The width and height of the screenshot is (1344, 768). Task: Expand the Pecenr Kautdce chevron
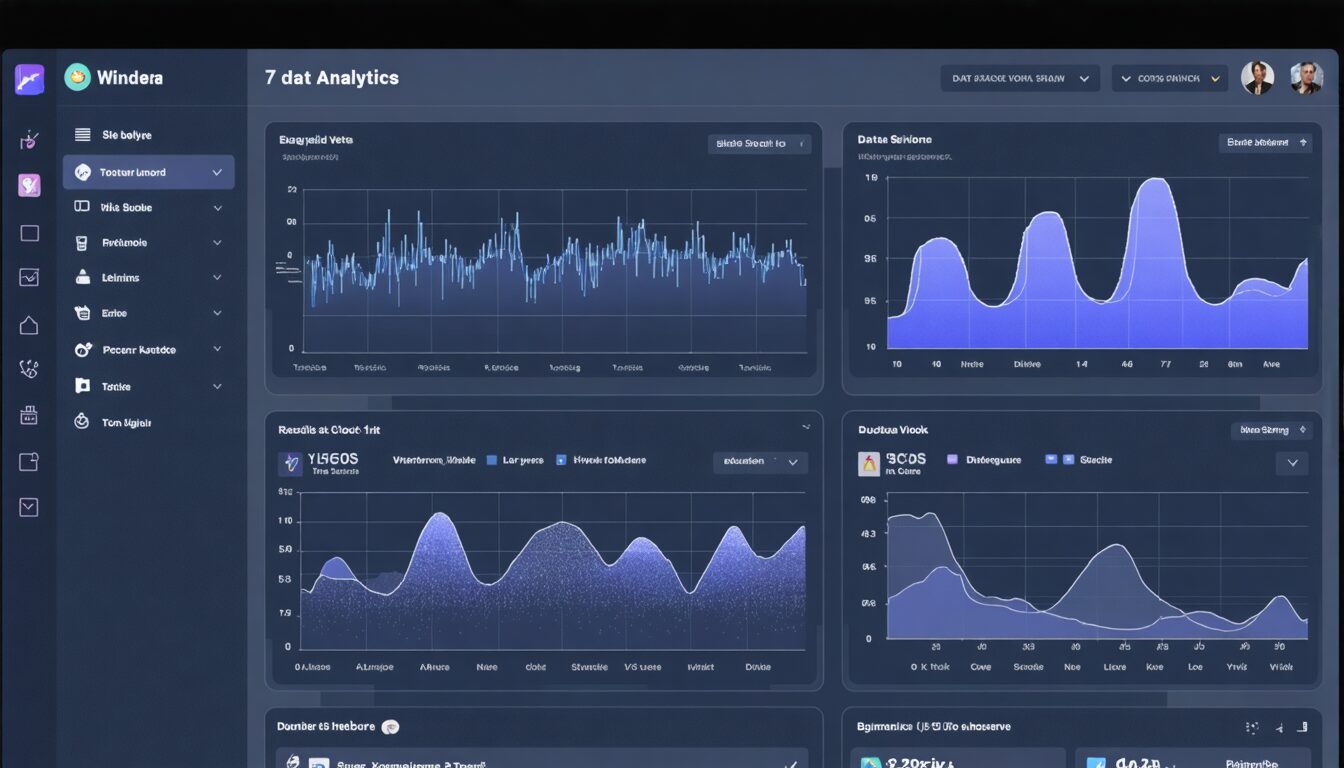pos(217,350)
